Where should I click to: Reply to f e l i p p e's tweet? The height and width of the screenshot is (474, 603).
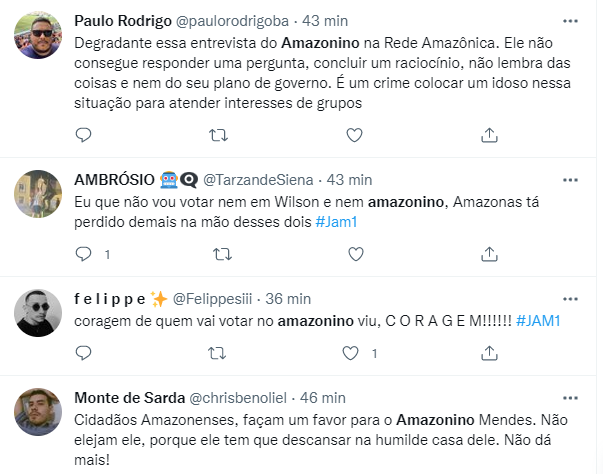click(x=84, y=353)
